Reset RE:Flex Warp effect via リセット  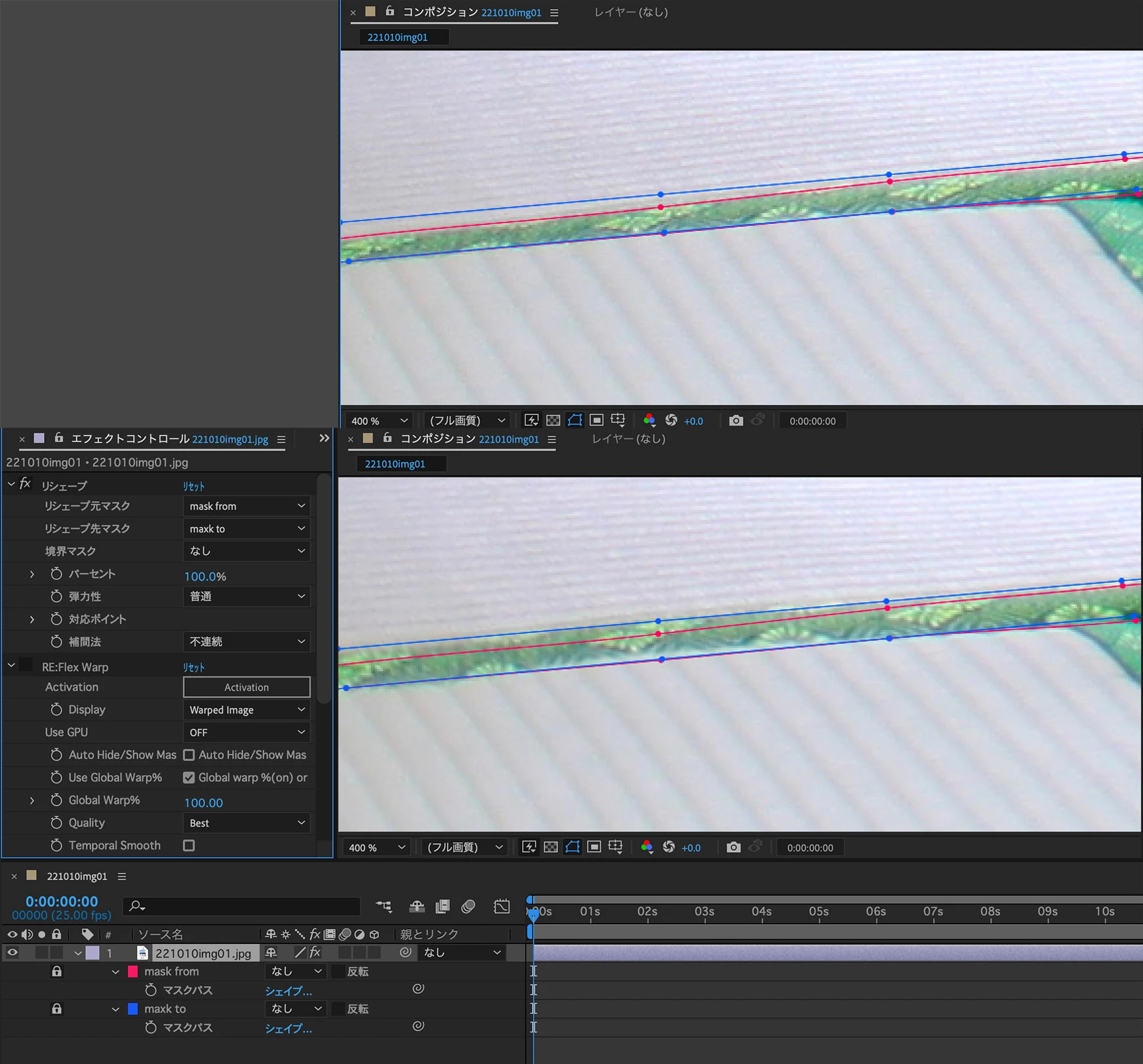point(193,667)
